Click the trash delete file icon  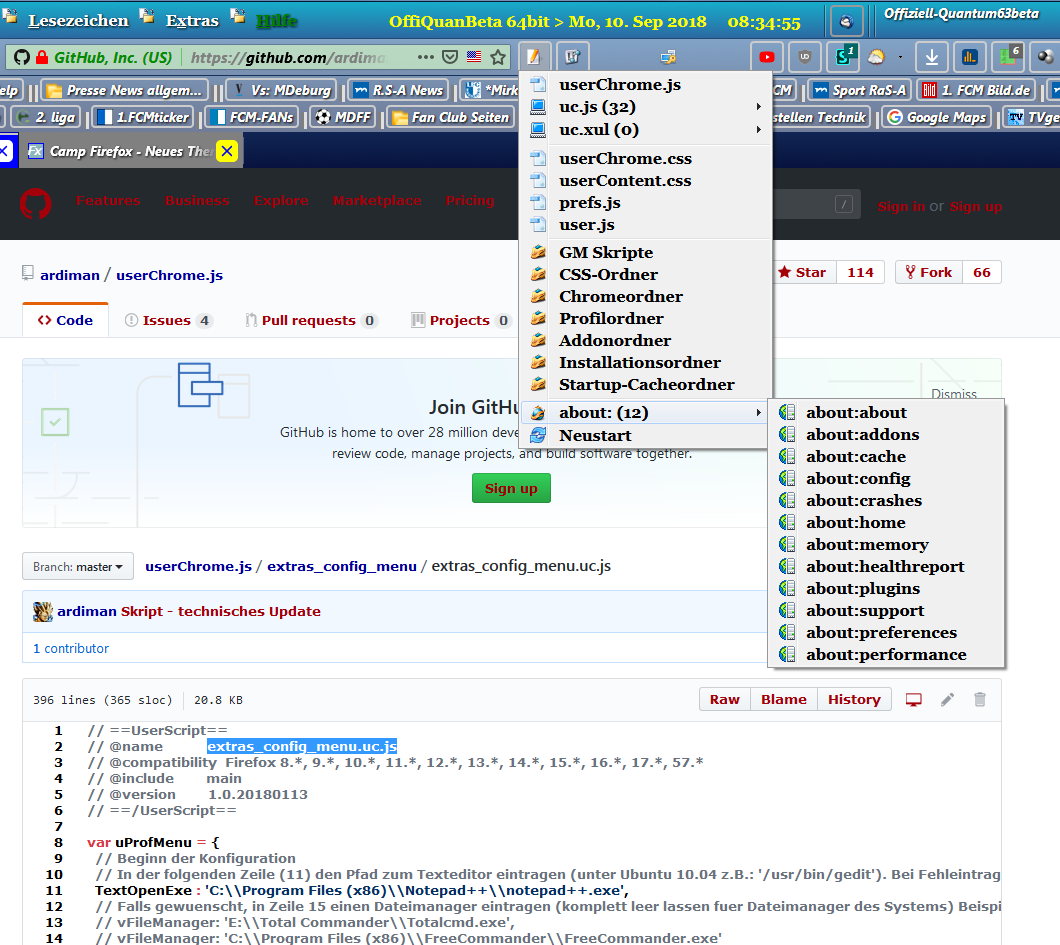980,700
